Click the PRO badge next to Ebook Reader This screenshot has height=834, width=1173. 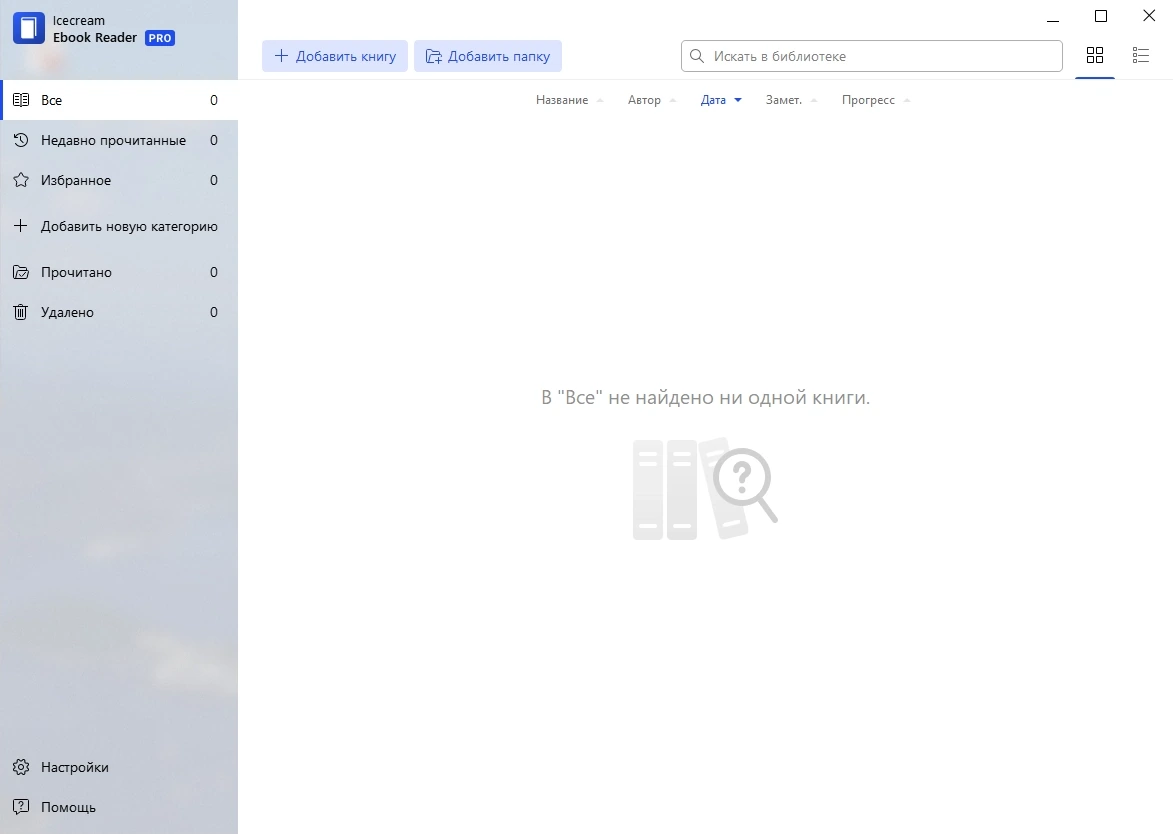pos(159,38)
